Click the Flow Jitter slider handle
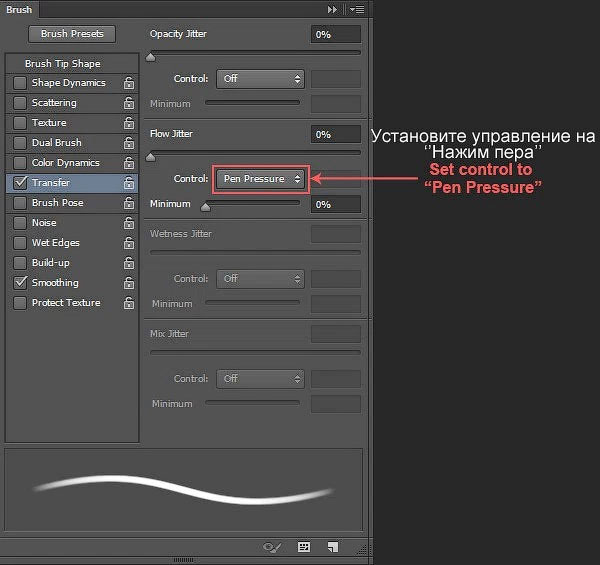This screenshot has width=600, height=565. (151, 157)
